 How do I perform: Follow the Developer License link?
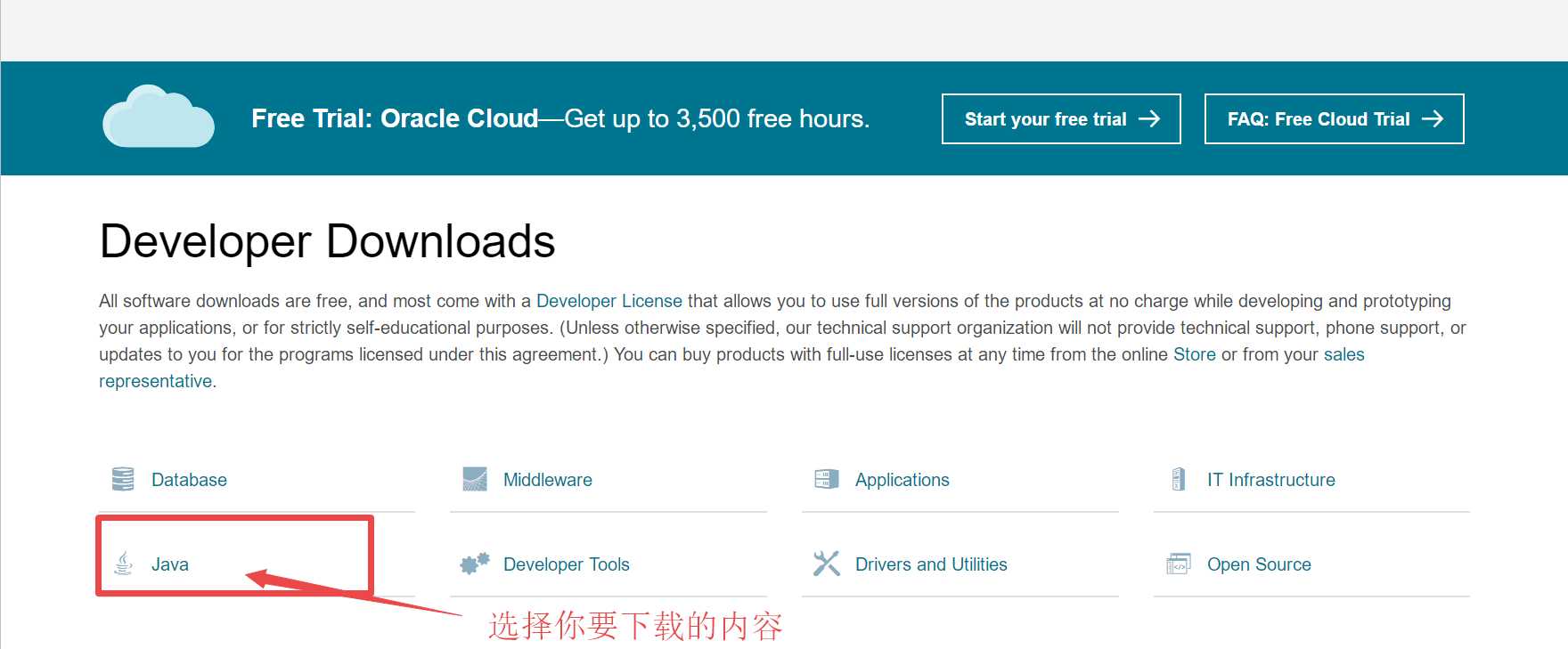pos(609,301)
